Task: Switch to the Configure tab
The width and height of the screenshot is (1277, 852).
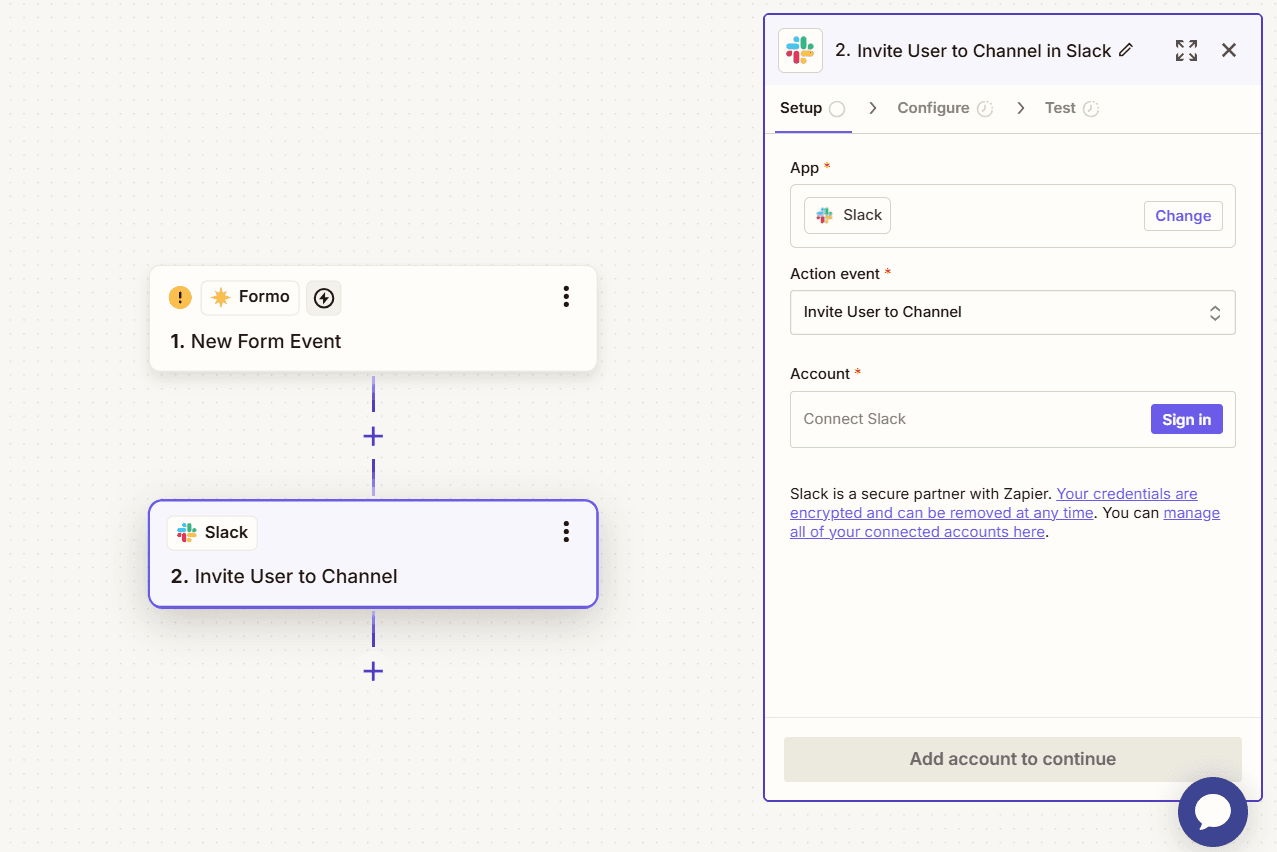Action: tap(944, 108)
